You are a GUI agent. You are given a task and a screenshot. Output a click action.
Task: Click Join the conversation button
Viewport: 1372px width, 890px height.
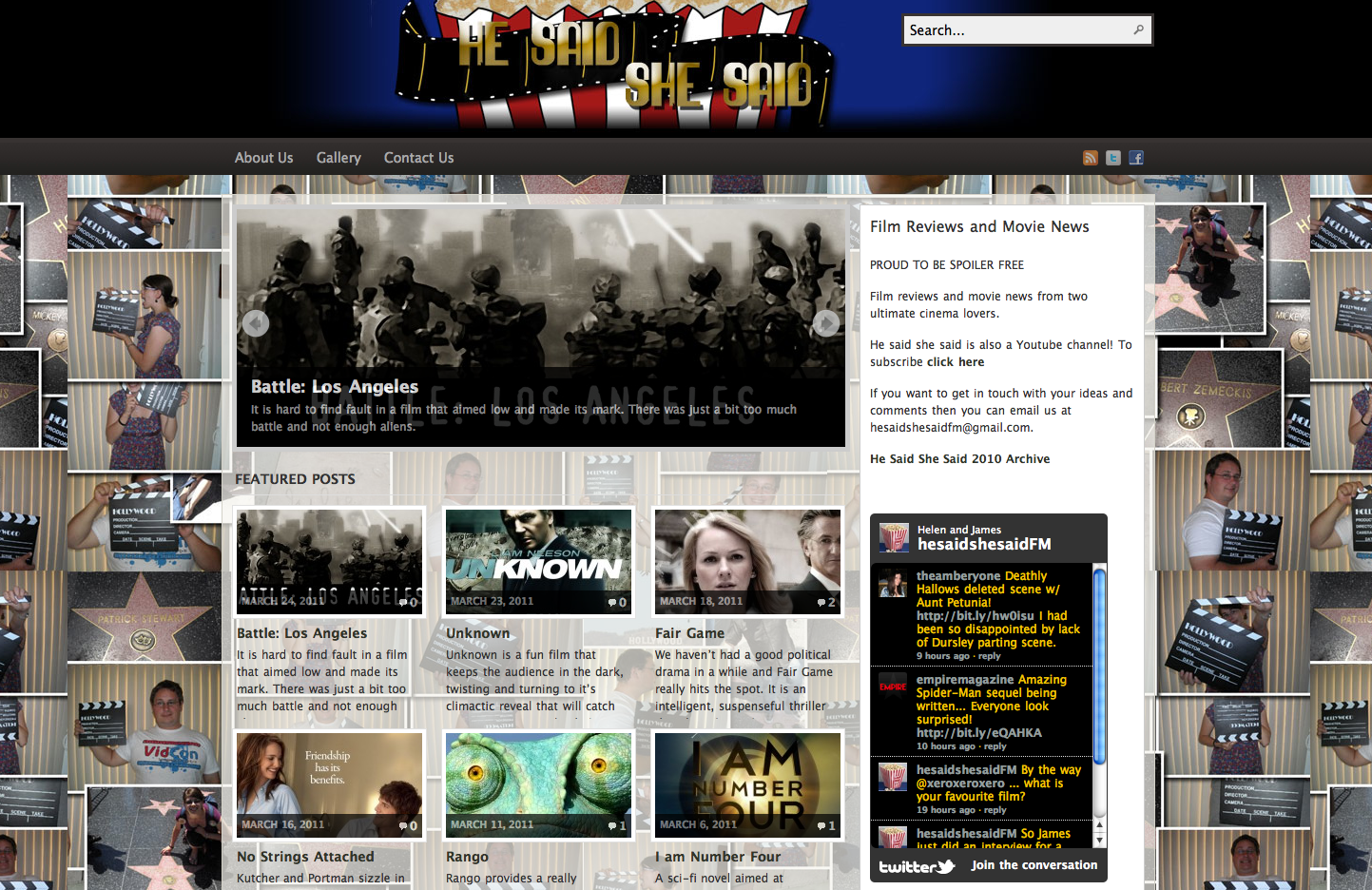tap(1034, 865)
